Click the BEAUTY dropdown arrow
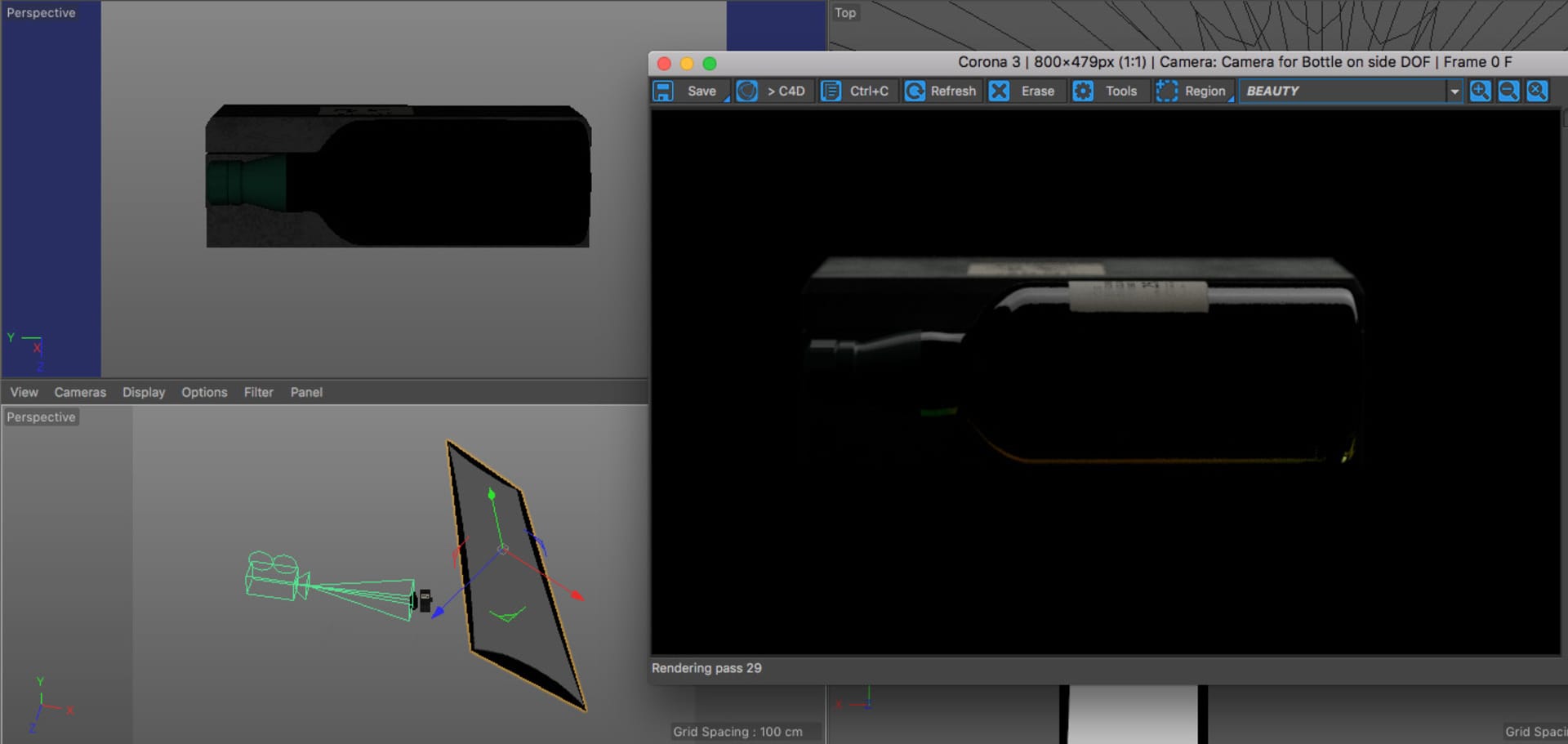1568x744 pixels. point(1454,91)
